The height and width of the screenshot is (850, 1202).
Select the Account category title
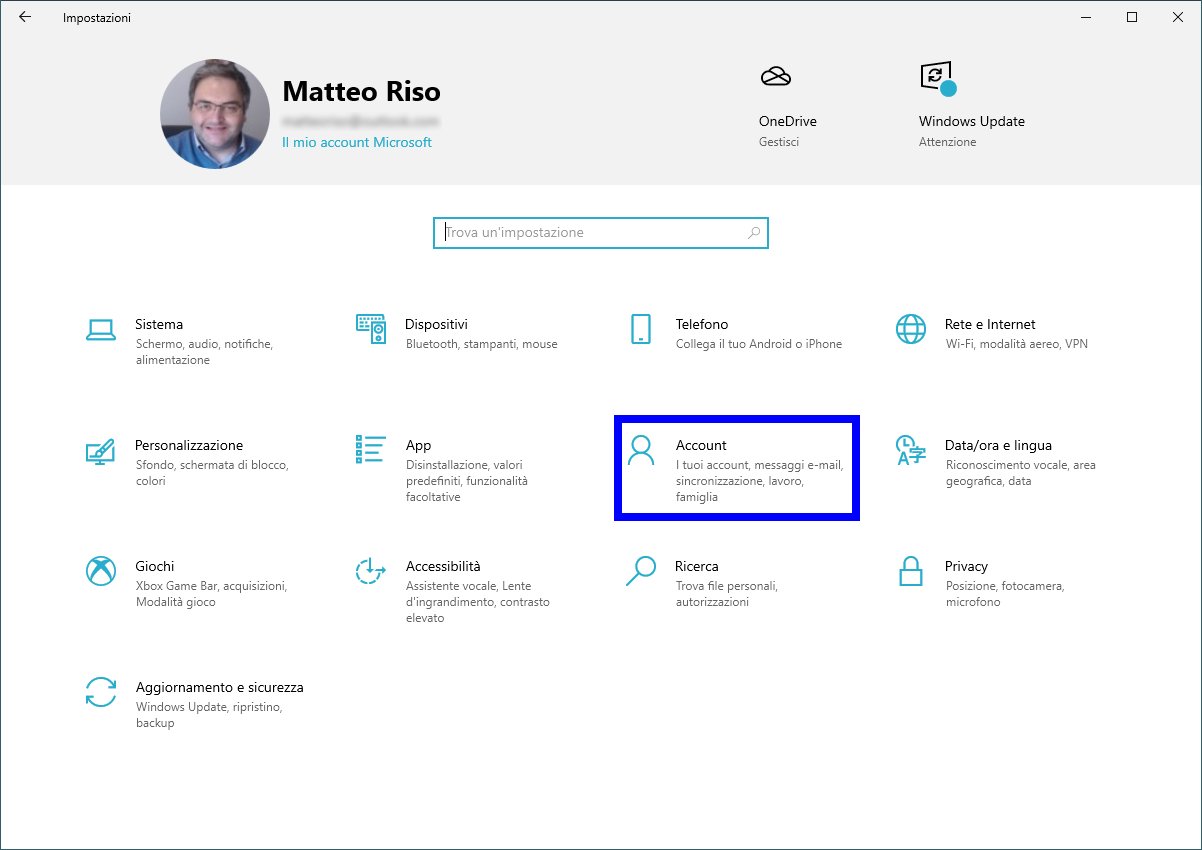click(701, 445)
